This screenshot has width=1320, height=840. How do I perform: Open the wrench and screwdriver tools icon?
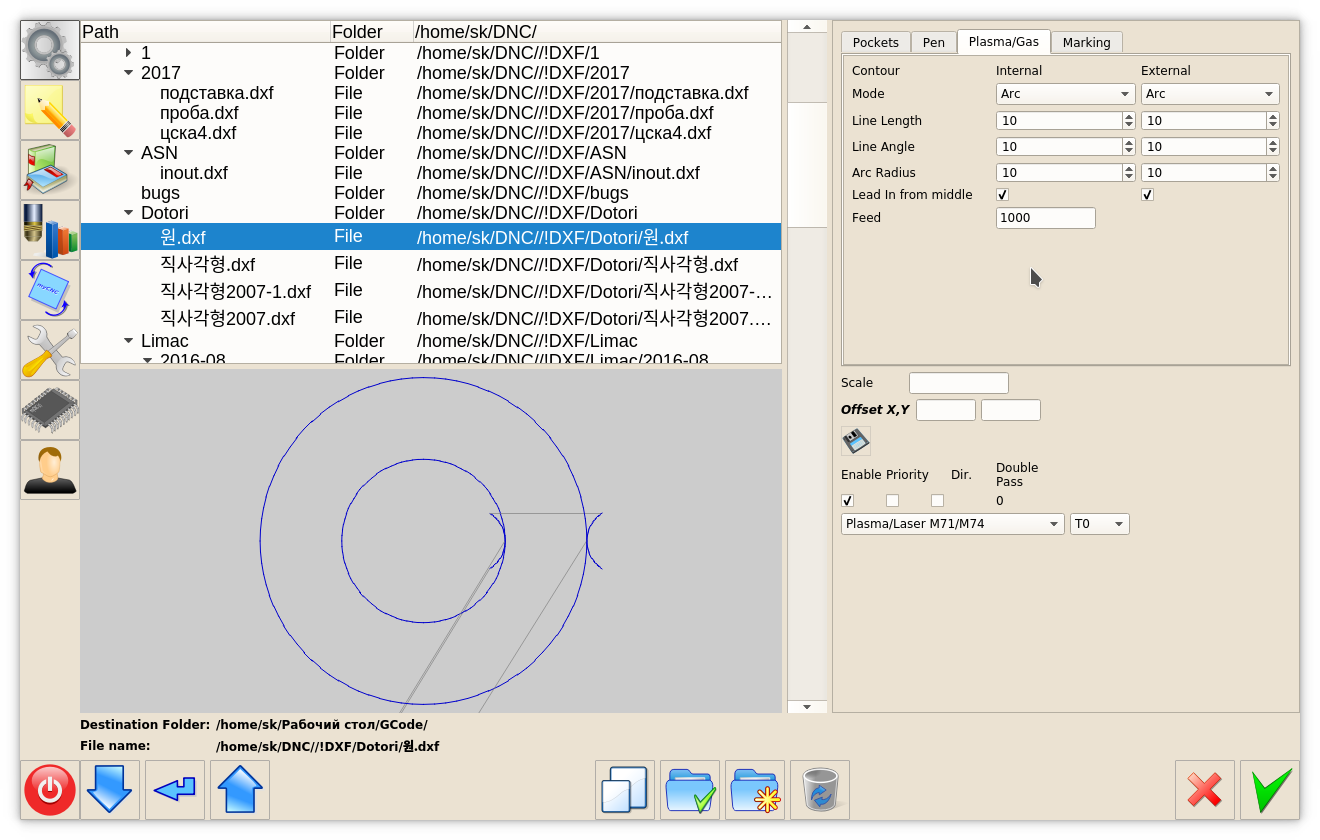[x=50, y=350]
